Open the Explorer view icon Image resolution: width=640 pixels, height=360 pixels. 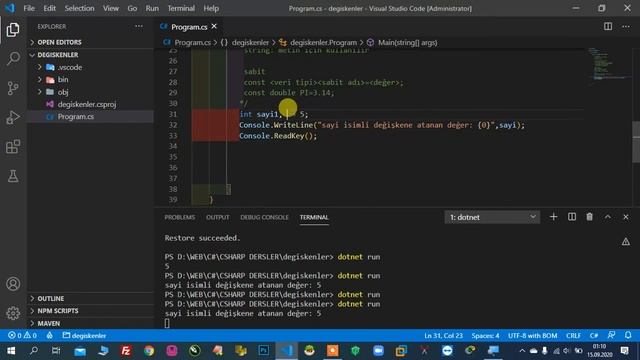pyautogui.click(x=13, y=29)
